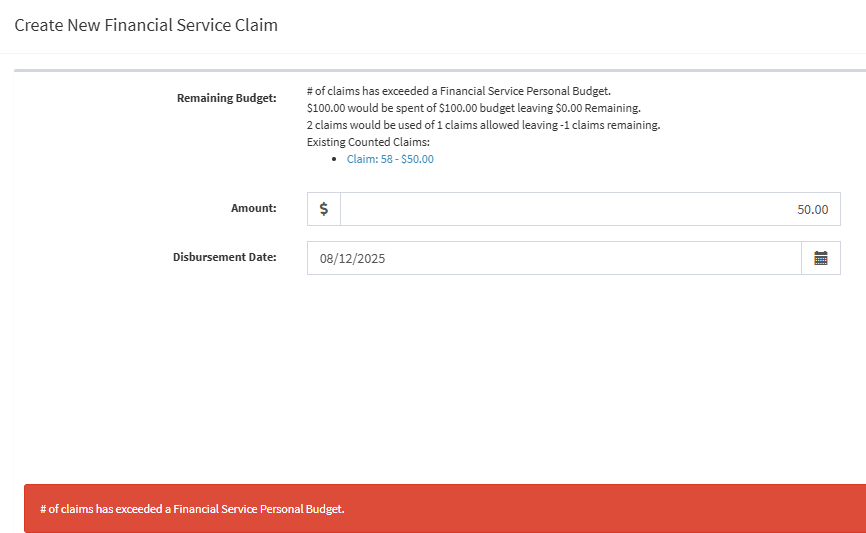The width and height of the screenshot is (866, 533).
Task: Click the Remaining Budget label
Action: point(226,98)
